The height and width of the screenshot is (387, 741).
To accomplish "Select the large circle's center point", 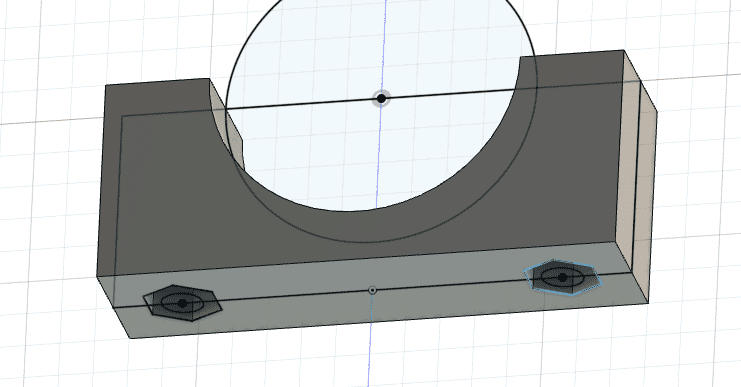I will coord(381,98).
